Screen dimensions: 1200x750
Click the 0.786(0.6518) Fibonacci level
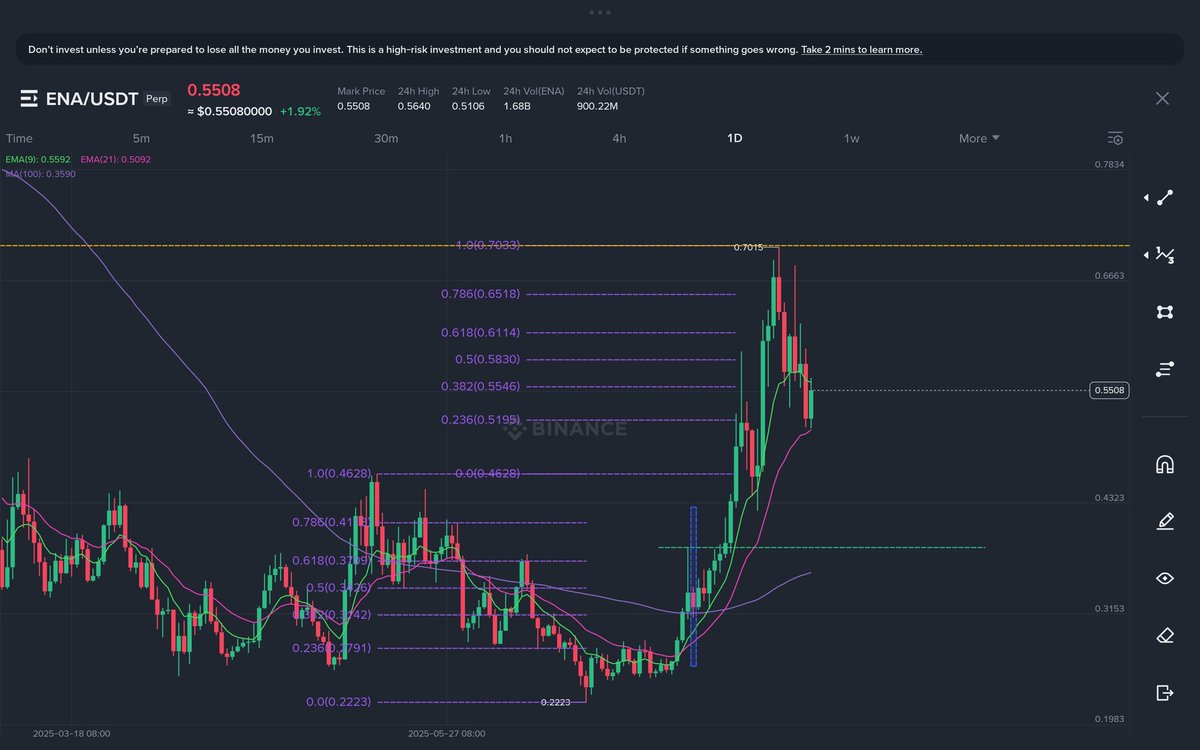480,294
